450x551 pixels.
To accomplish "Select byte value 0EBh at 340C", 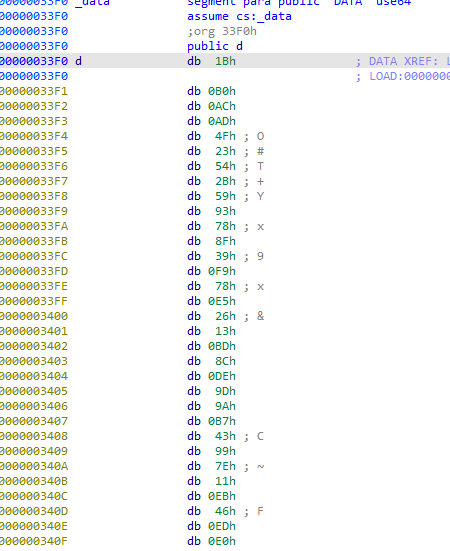I will click(x=222, y=496).
